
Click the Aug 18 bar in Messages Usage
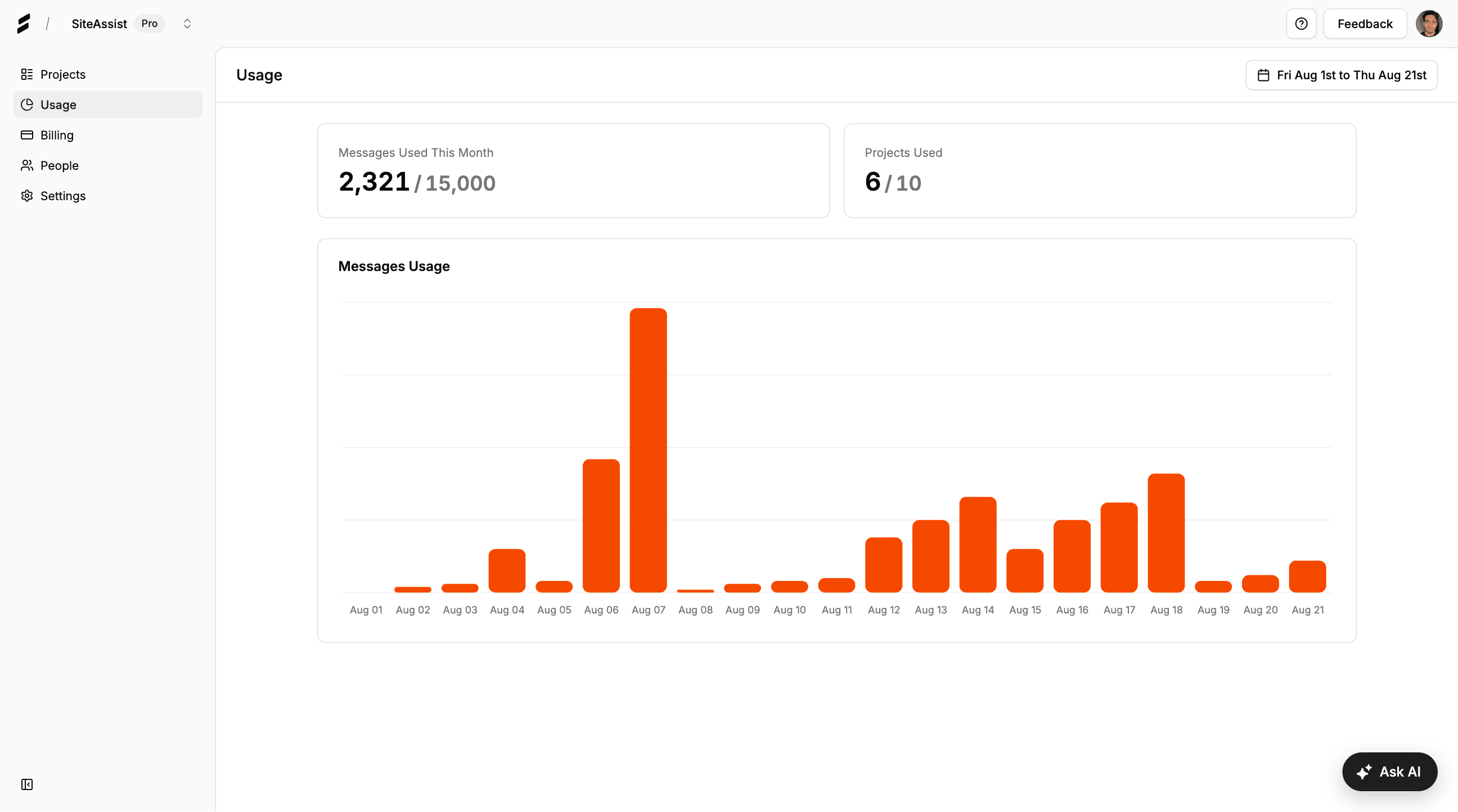coord(1166,532)
